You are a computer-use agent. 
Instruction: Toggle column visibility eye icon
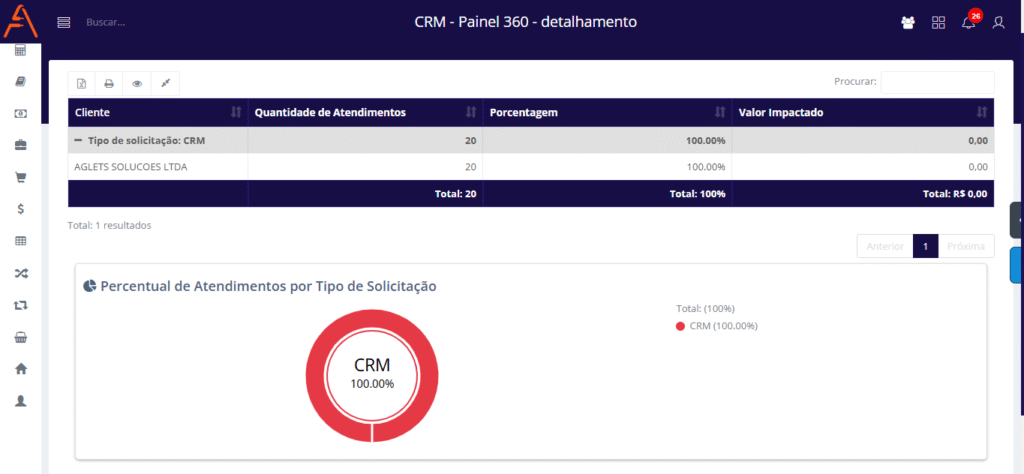tap(137, 83)
